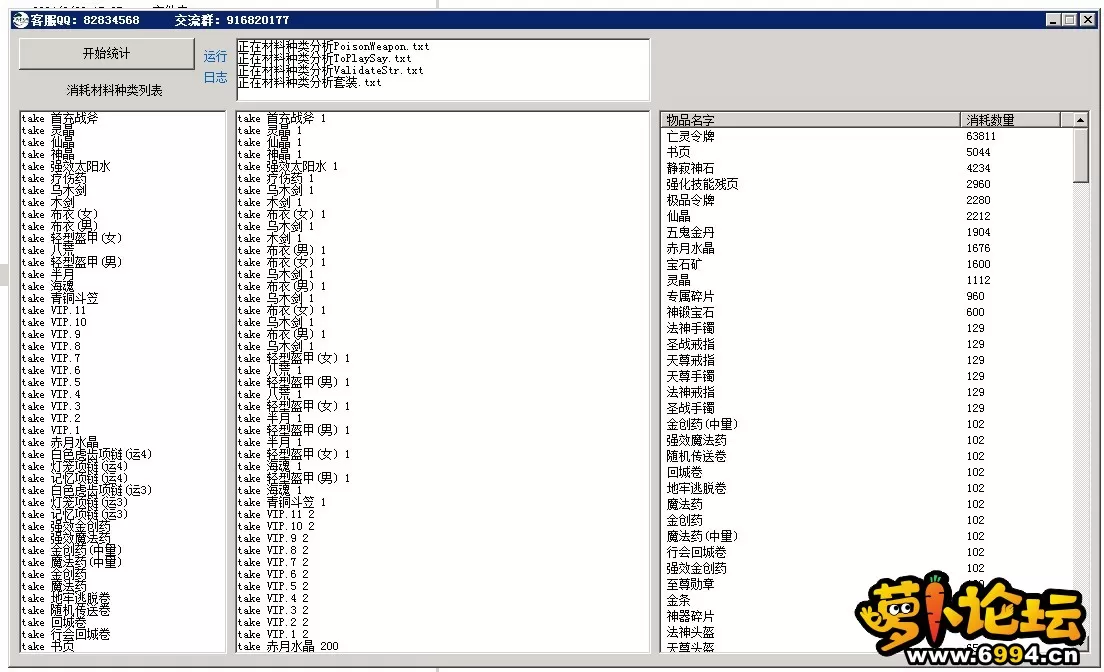The width and height of the screenshot is (1104, 672).
Task: Click the line "take VIP.6 2"
Action: point(273,574)
